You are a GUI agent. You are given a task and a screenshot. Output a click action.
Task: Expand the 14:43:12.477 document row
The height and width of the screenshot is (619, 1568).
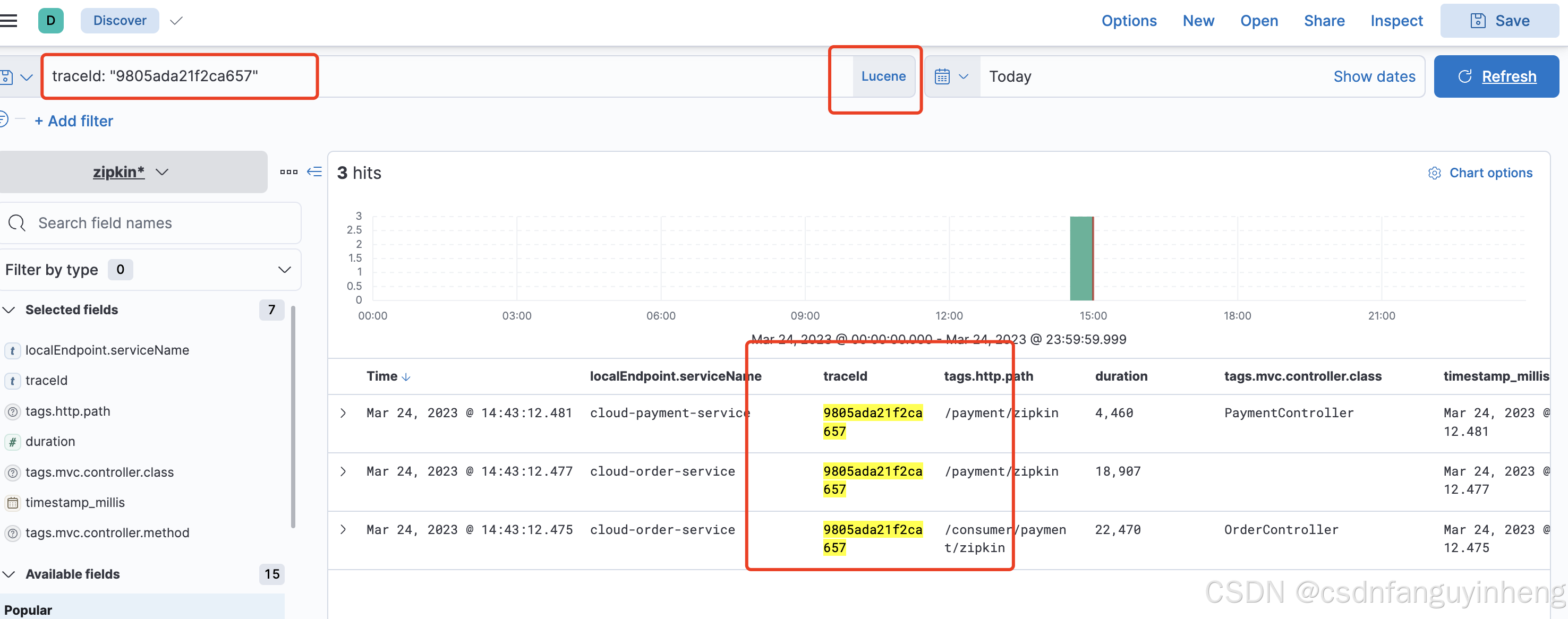tap(343, 472)
